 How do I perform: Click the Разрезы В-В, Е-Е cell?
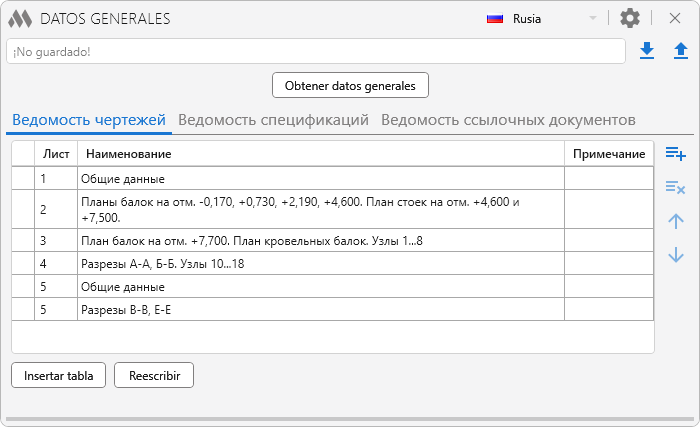click(320, 310)
